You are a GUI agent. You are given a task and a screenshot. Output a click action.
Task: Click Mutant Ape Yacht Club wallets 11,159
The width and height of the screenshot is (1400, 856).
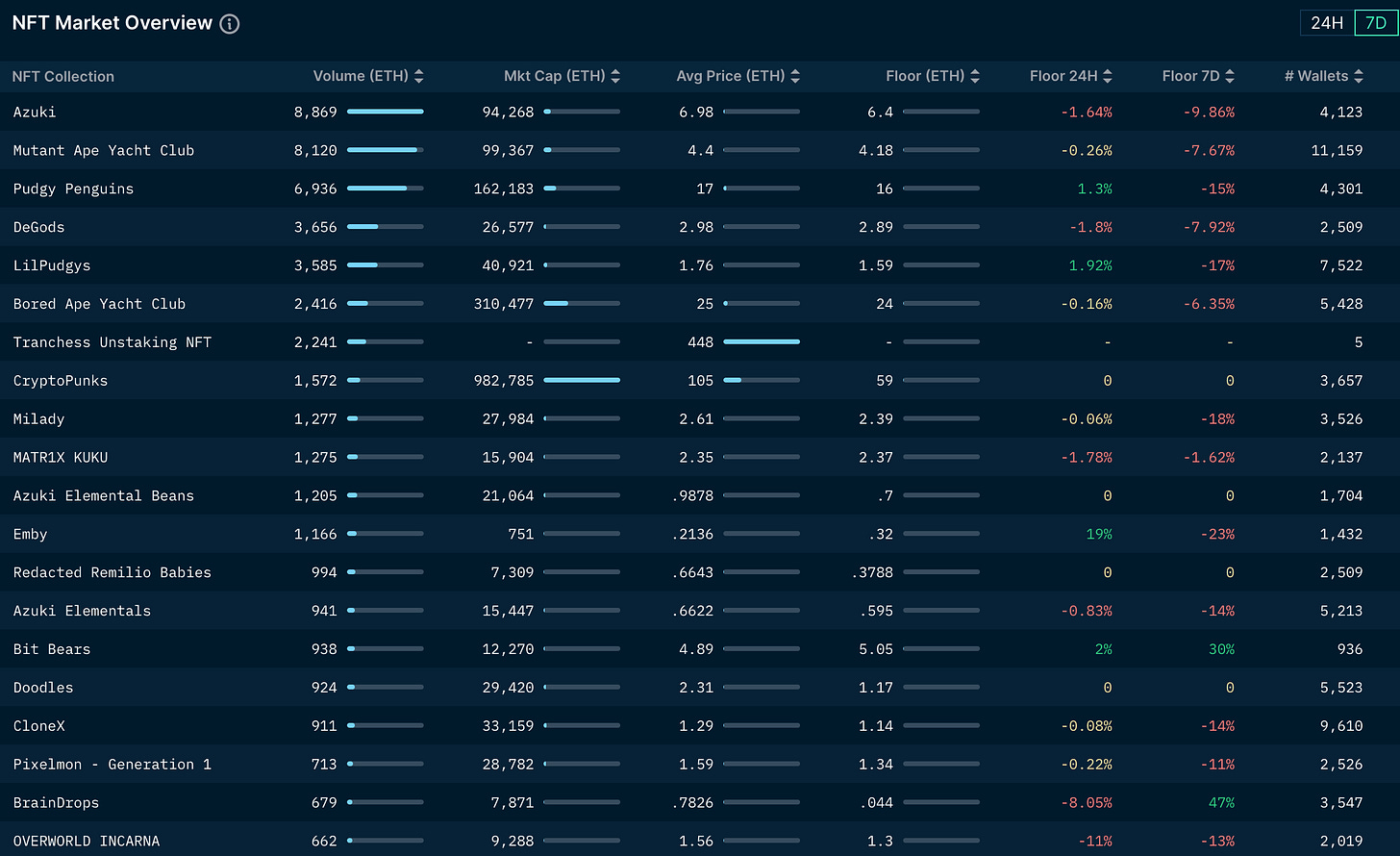point(1337,150)
